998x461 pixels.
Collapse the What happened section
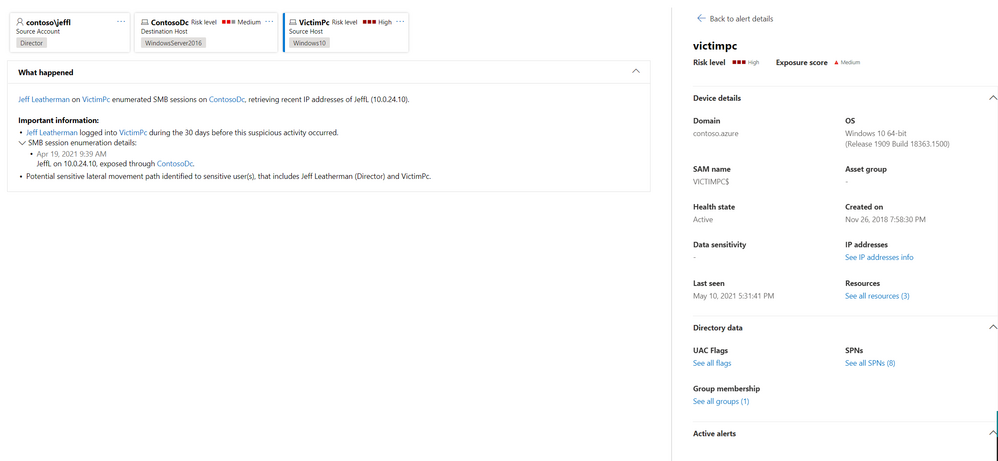635,72
